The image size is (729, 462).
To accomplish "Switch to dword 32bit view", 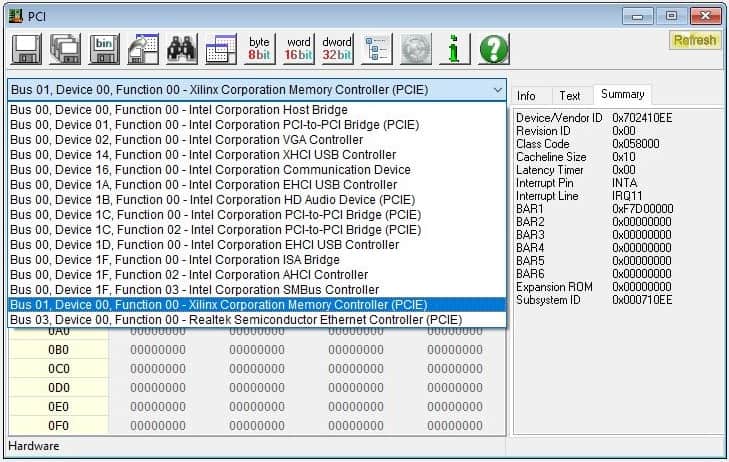I will [337, 48].
